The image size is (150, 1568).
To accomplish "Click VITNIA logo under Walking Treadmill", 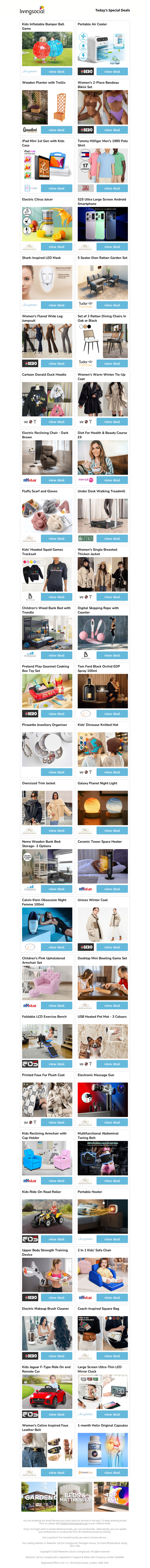I will click(x=85, y=539).
